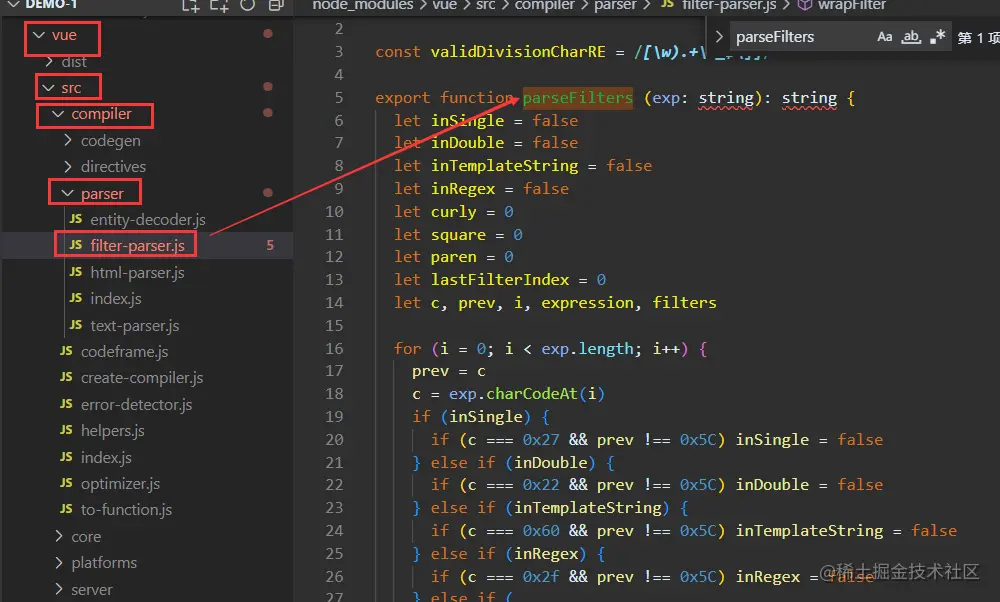Click '0x60' hex literal on line 24
The image size is (1000, 602).
541,531
